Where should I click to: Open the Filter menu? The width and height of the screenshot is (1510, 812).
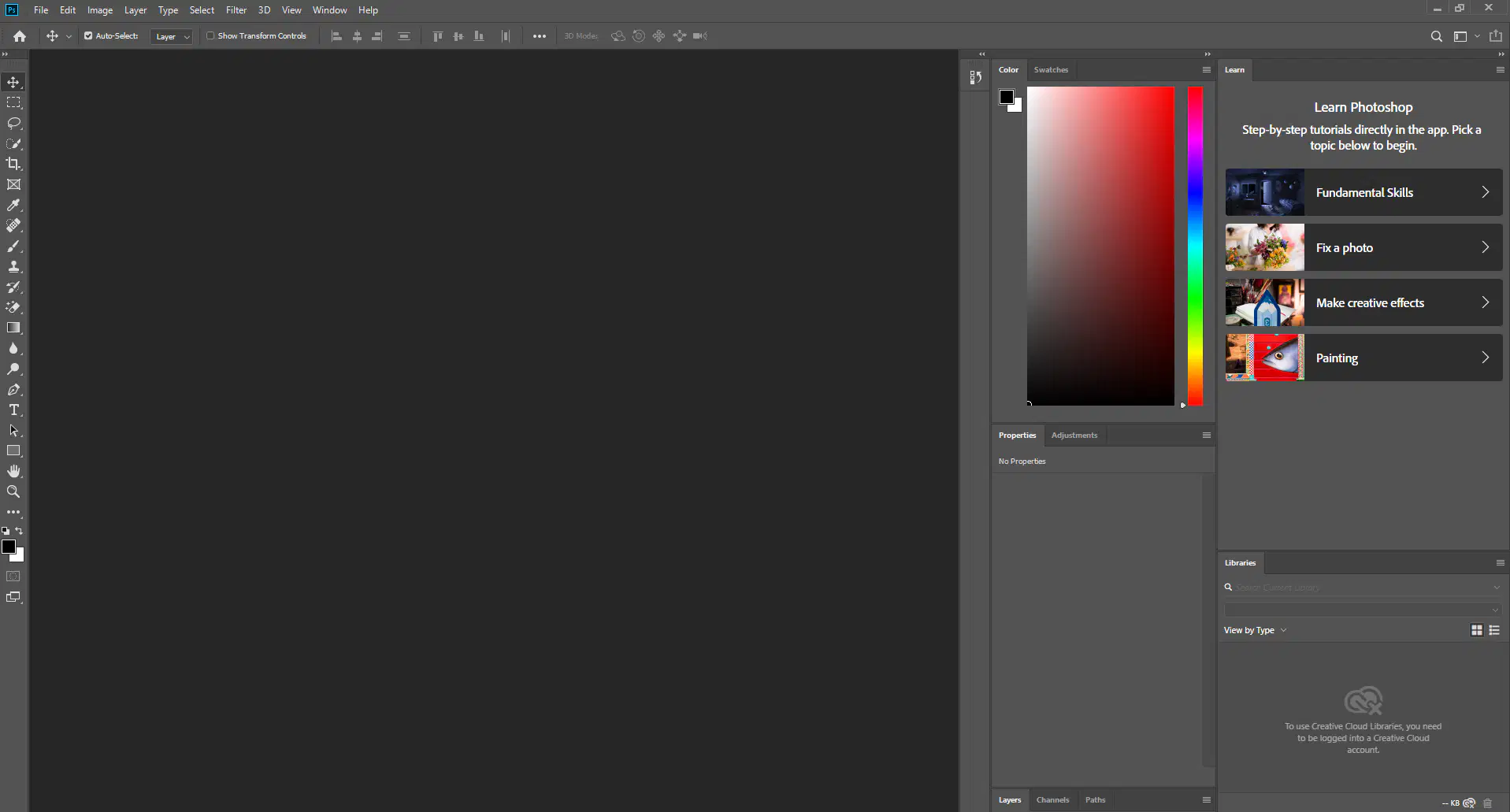236,10
